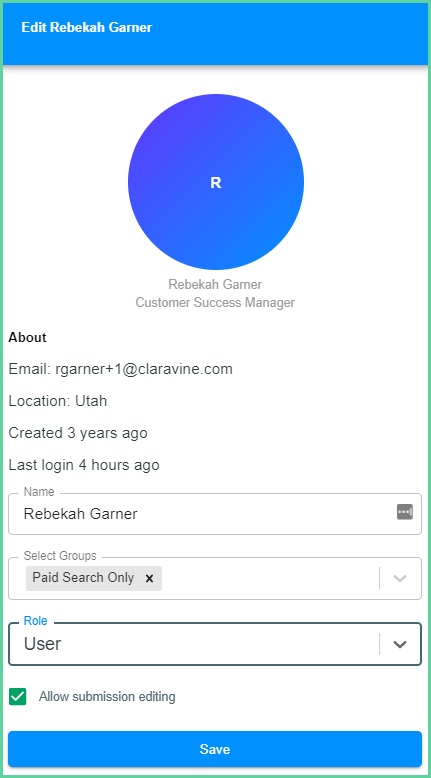Expand the Role dropdown chevron
This screenshot has width=431, height=778.
click(400, 644)
